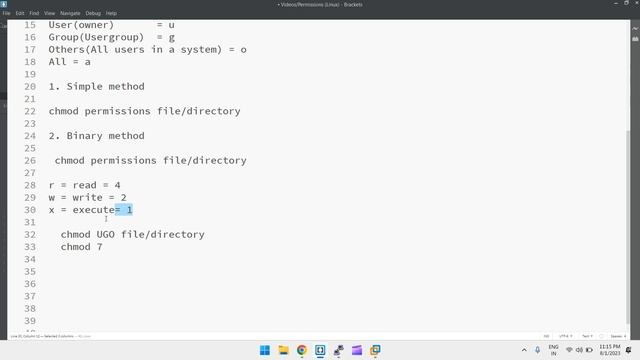Screen dimensions: 640x360
Task: Open the Debug menu
Action: [93, 13]
